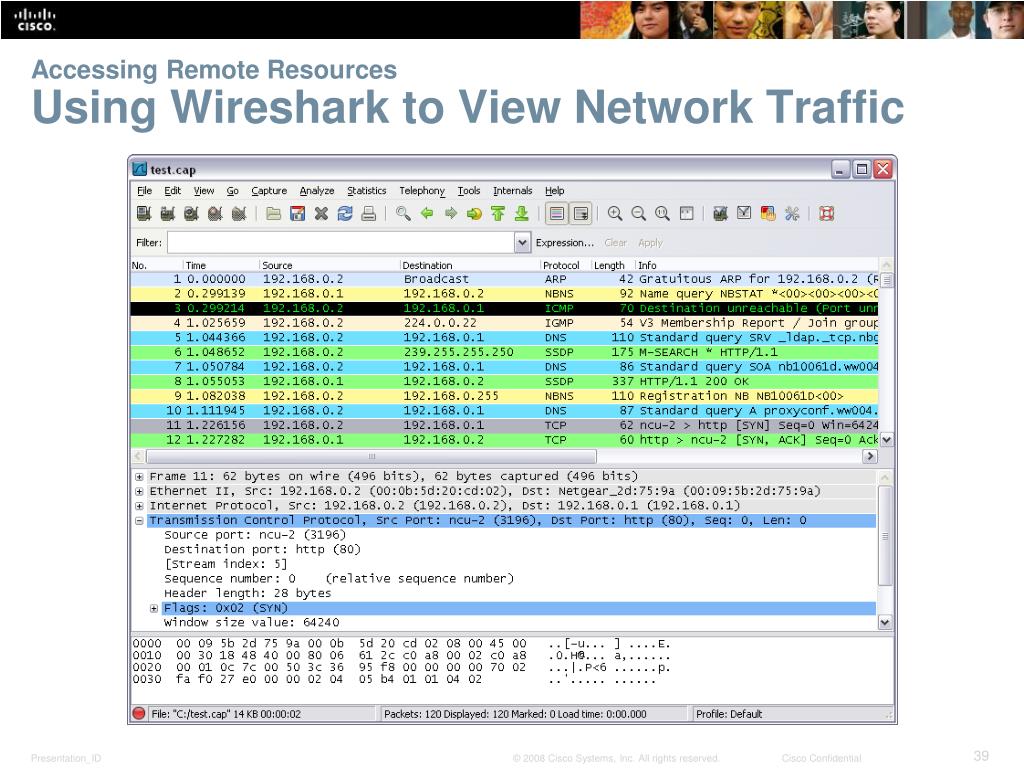Select packet 3 ICMP Destination unreachable row
Screen dimensions: 1024x768
[504, 308]
